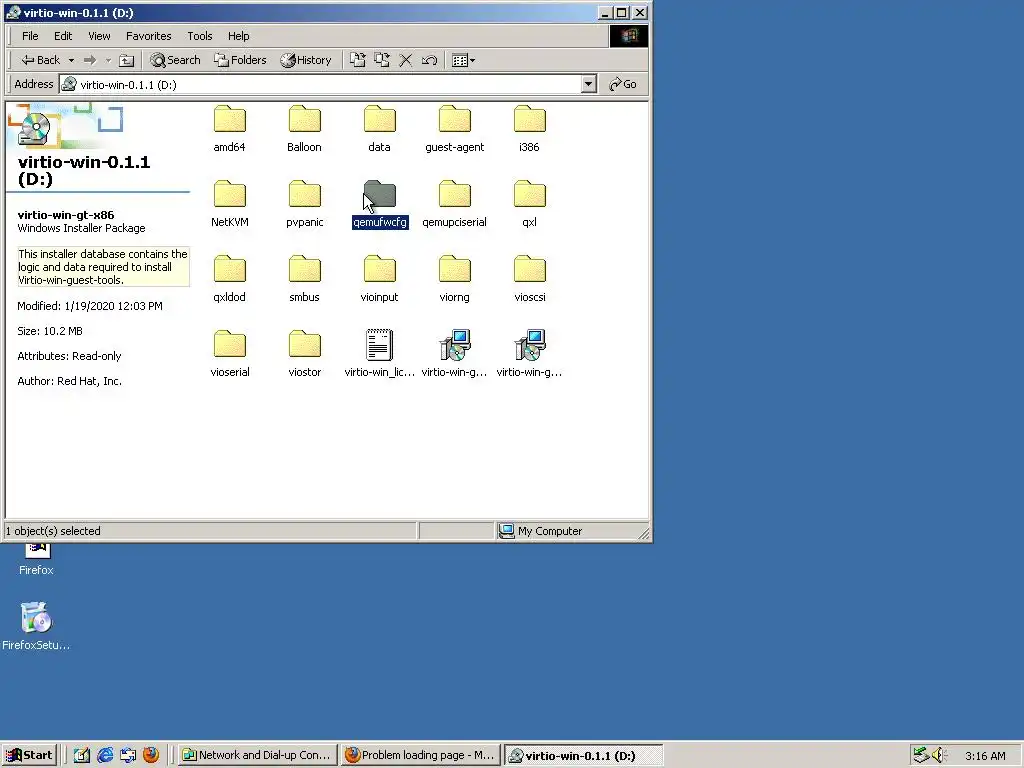
Task: Click the Back button
Action: 40,60
